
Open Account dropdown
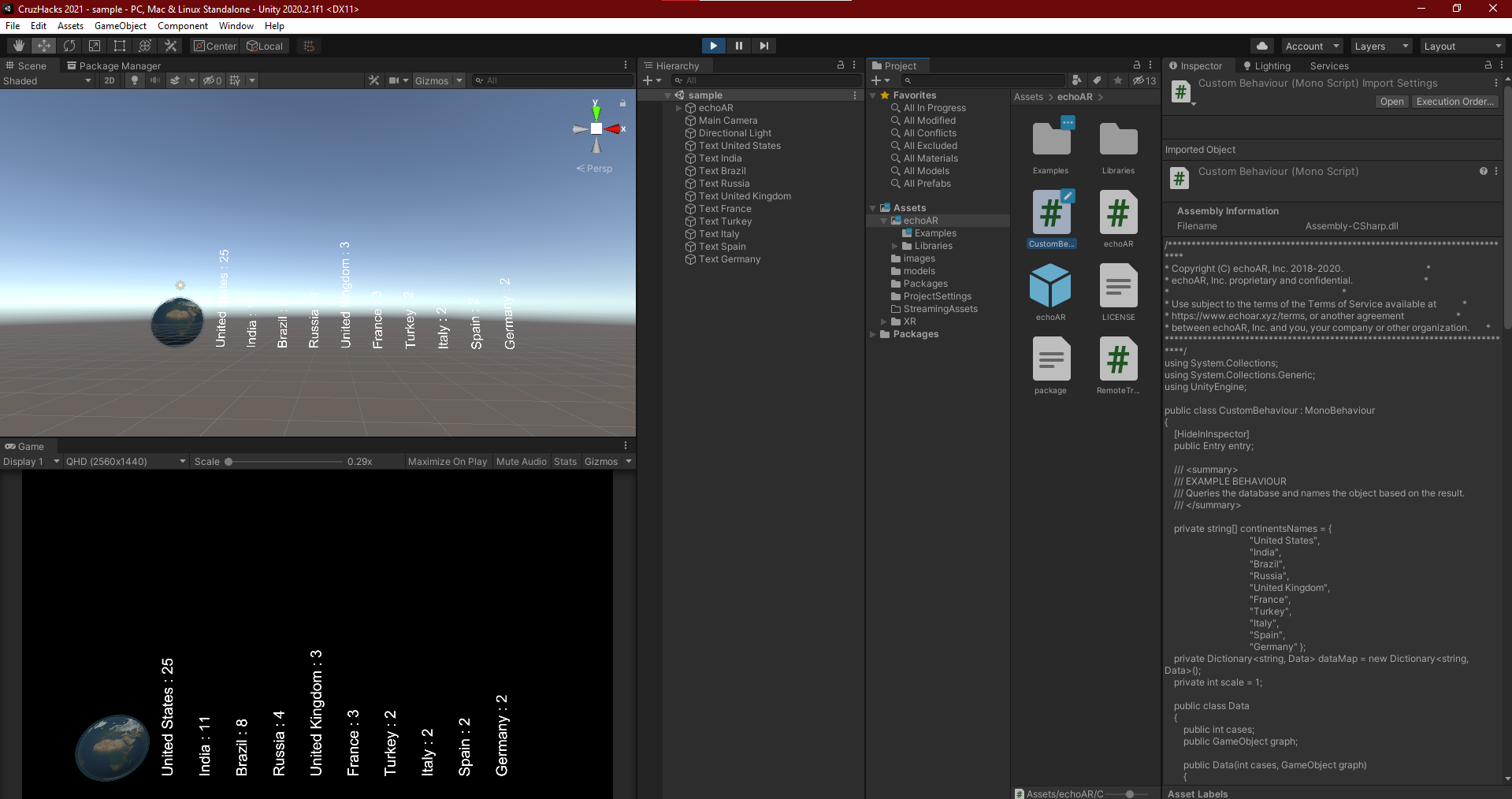point(1311,46)
